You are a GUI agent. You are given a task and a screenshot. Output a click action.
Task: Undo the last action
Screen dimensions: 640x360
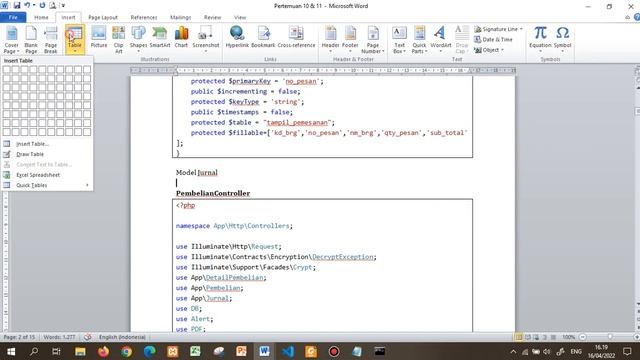tap(27, 6)
